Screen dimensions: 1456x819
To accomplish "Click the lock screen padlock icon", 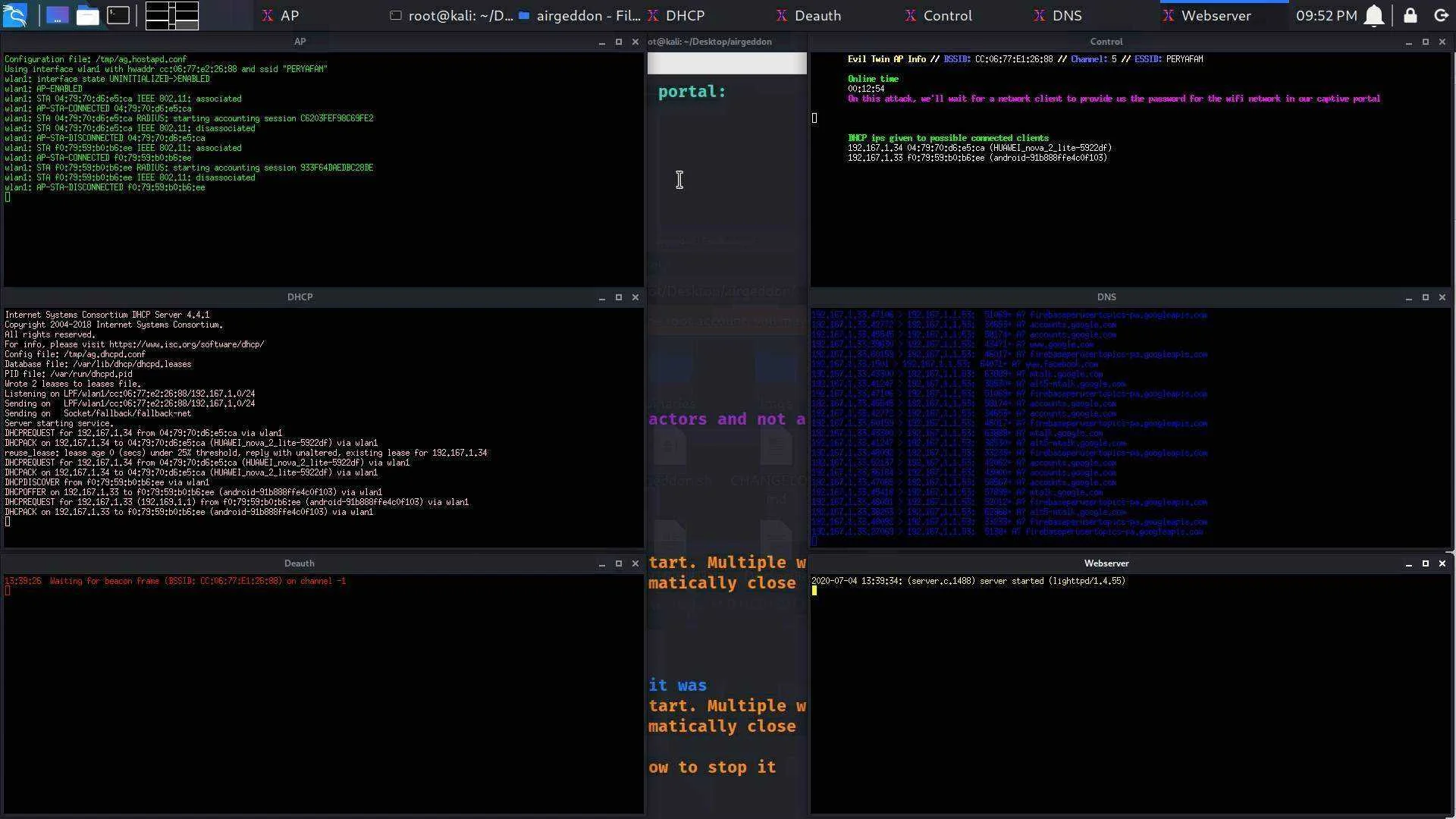I will point(1410,15).
